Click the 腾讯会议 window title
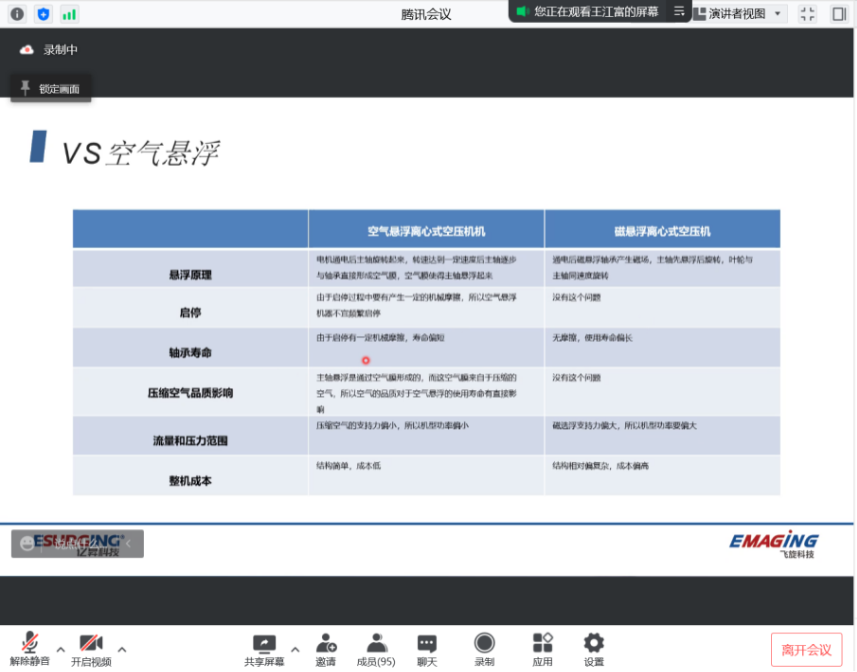The height and width of the screenshot is (672, 857). tap(426, 14)
